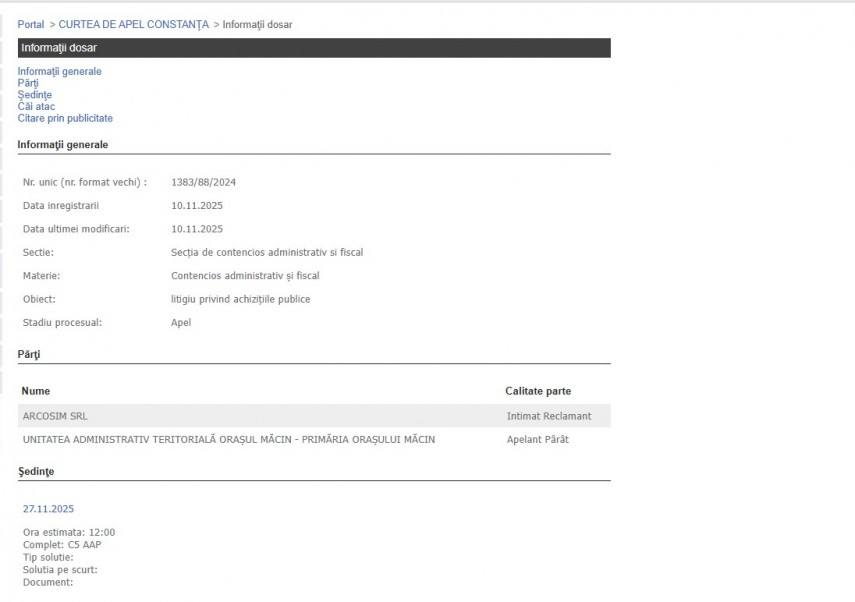This screenshot has height=602, width=855.
Task: Click the case number 1383/88/2024
Action: [x=203, y=182]
